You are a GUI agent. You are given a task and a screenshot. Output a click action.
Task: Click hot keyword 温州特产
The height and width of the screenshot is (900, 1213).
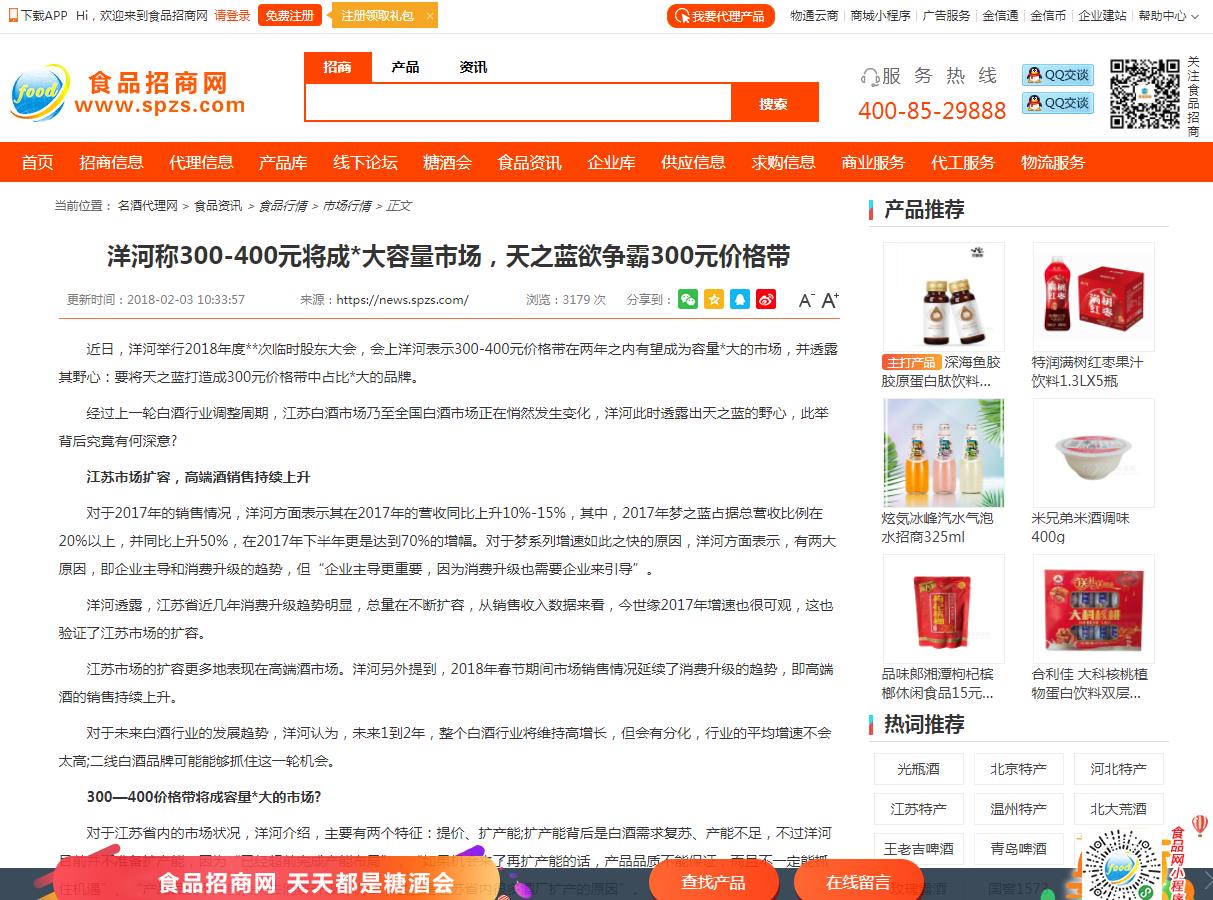[x=1018, y=809]
